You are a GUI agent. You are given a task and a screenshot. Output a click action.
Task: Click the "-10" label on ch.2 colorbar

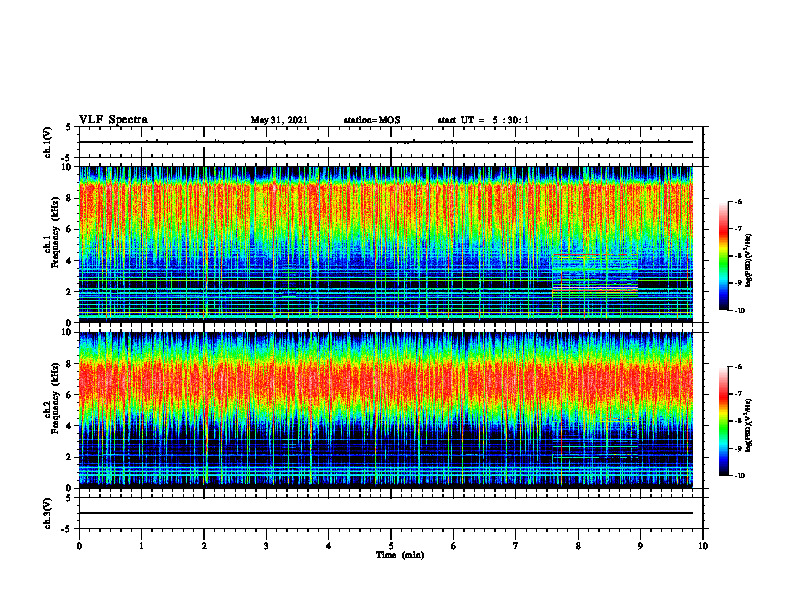739,475
